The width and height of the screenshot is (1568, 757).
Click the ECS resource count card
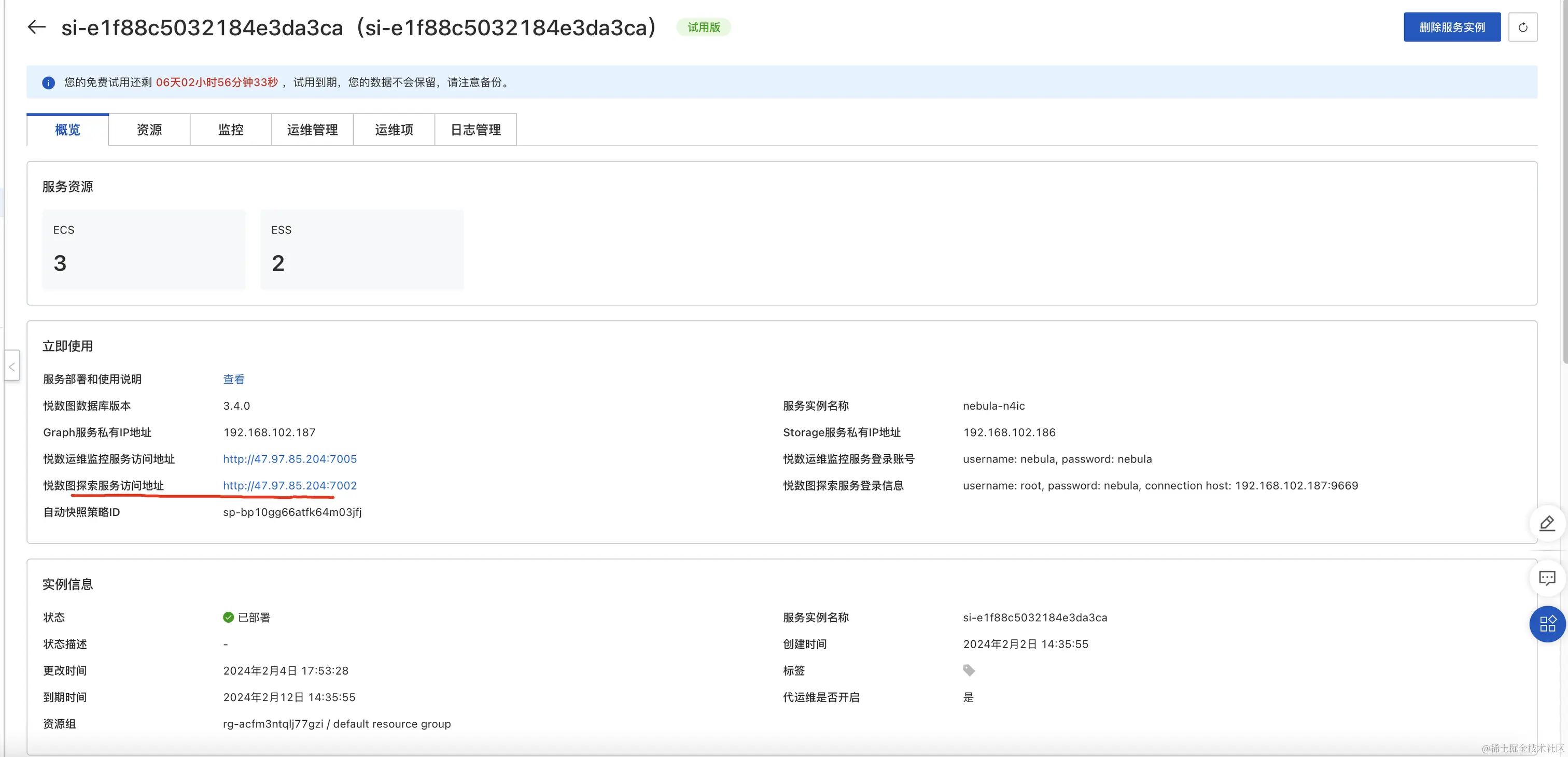pyautogui.click(x=144, y=249)
